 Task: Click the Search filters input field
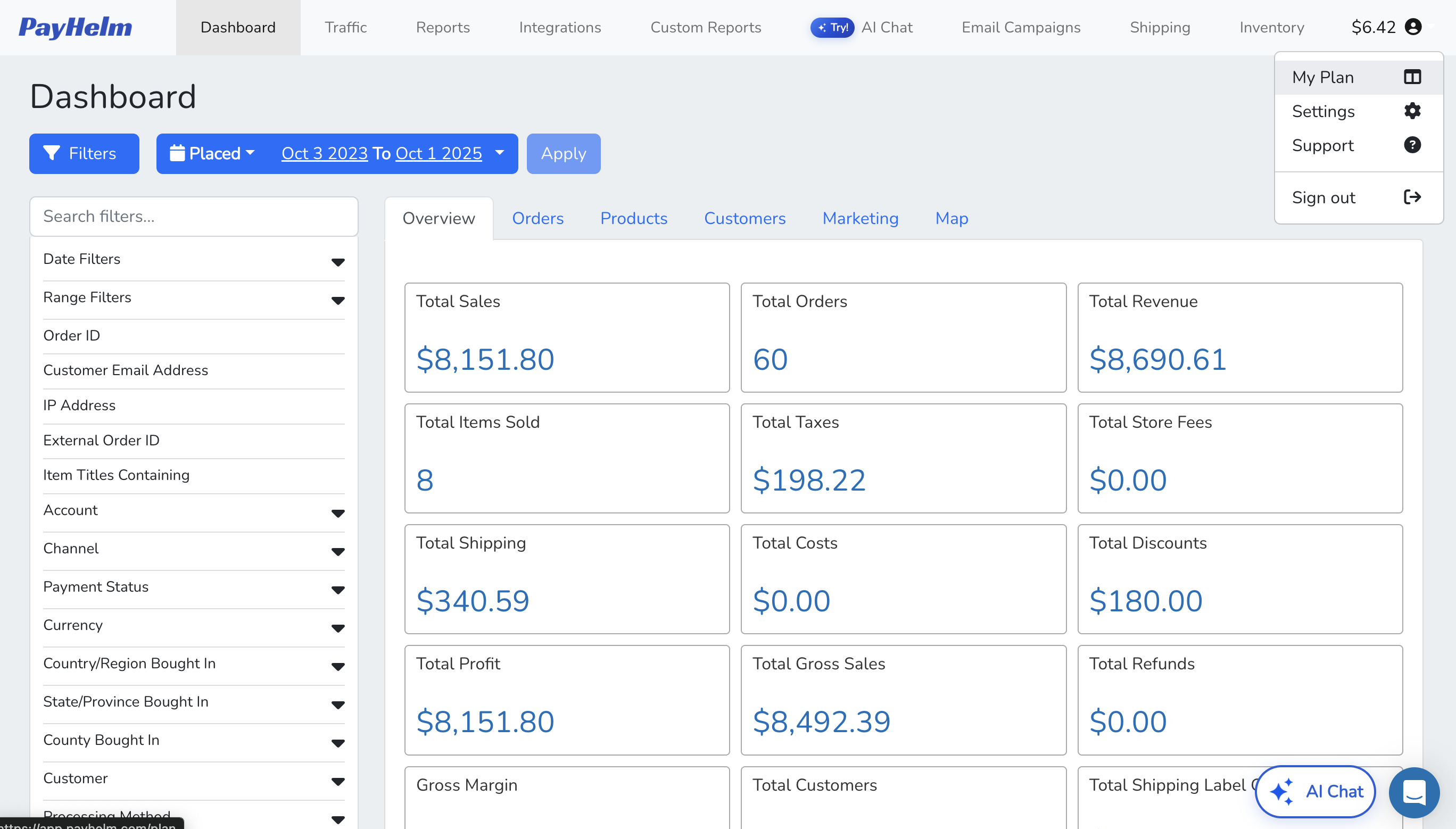pyautogui.click(x=194, y=217)
